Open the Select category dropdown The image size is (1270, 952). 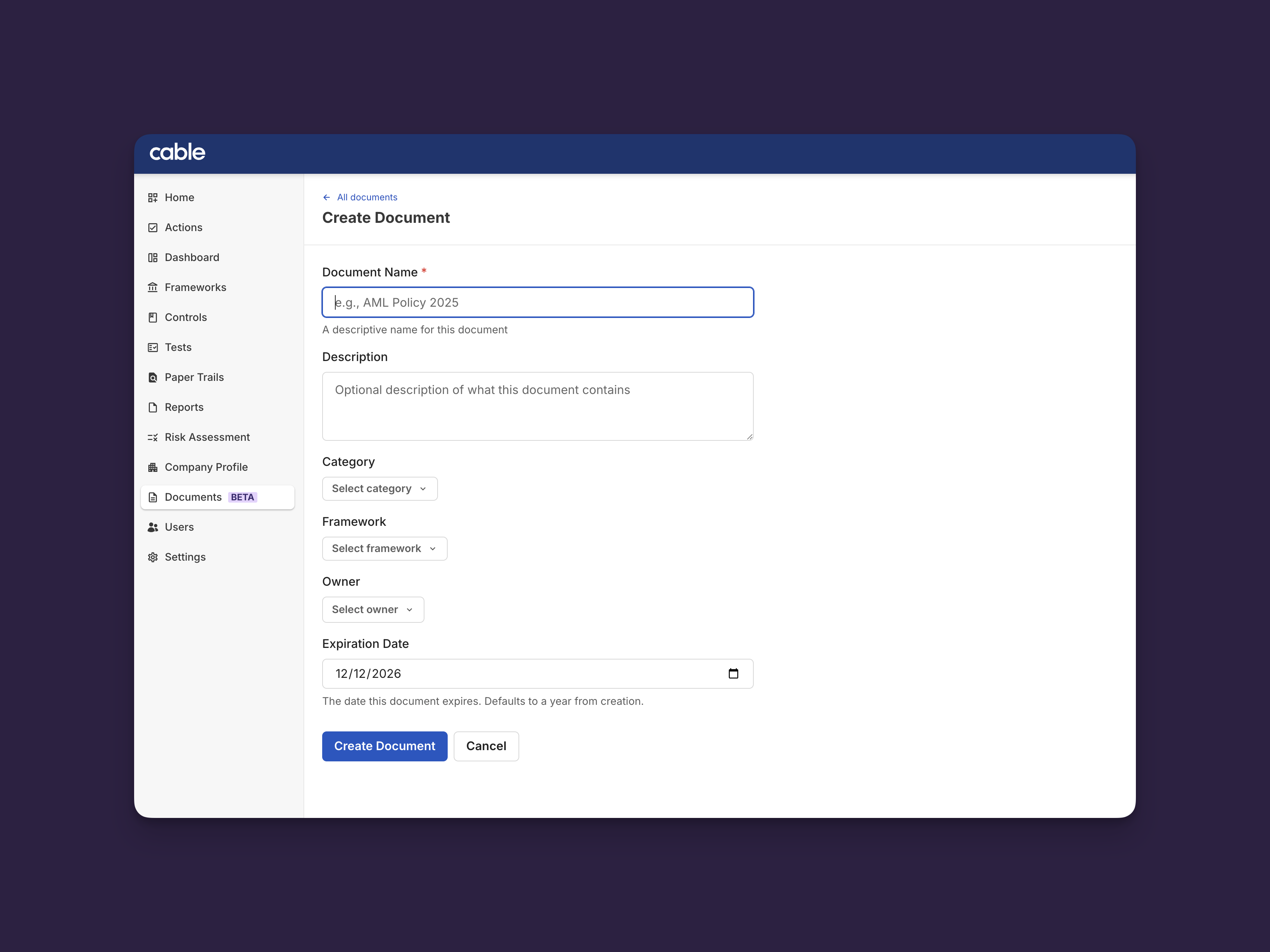click(x=380, y=489)
